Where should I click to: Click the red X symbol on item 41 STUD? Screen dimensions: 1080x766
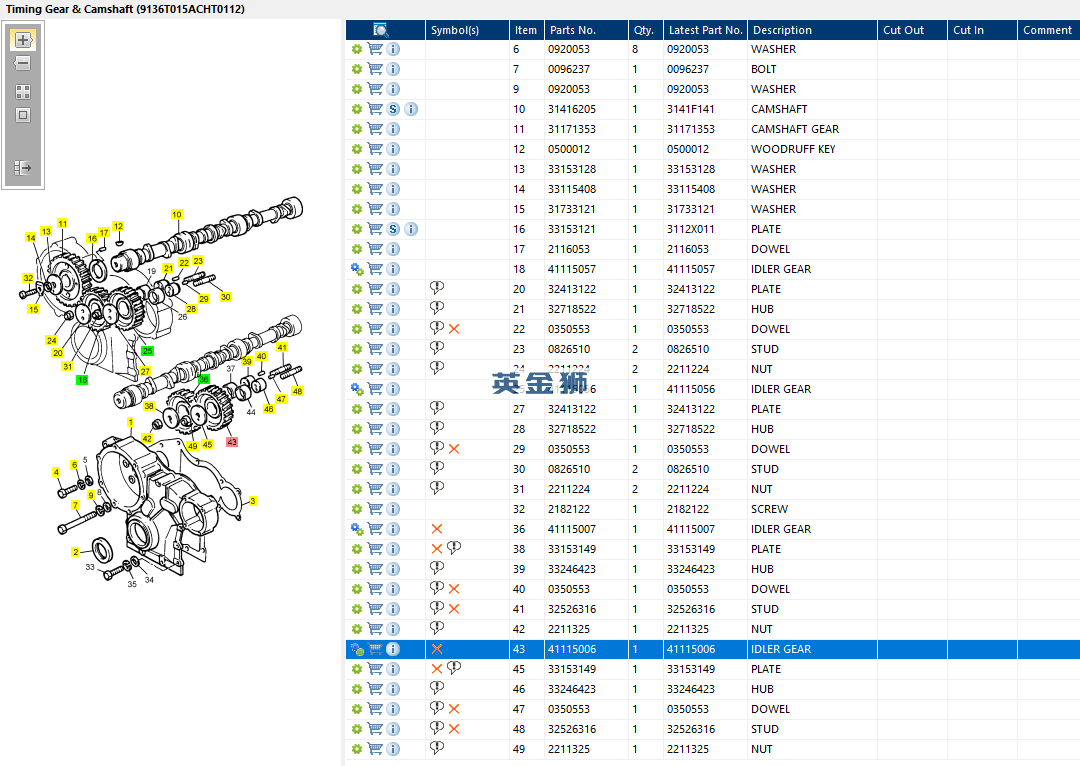[x=454, y=609]
